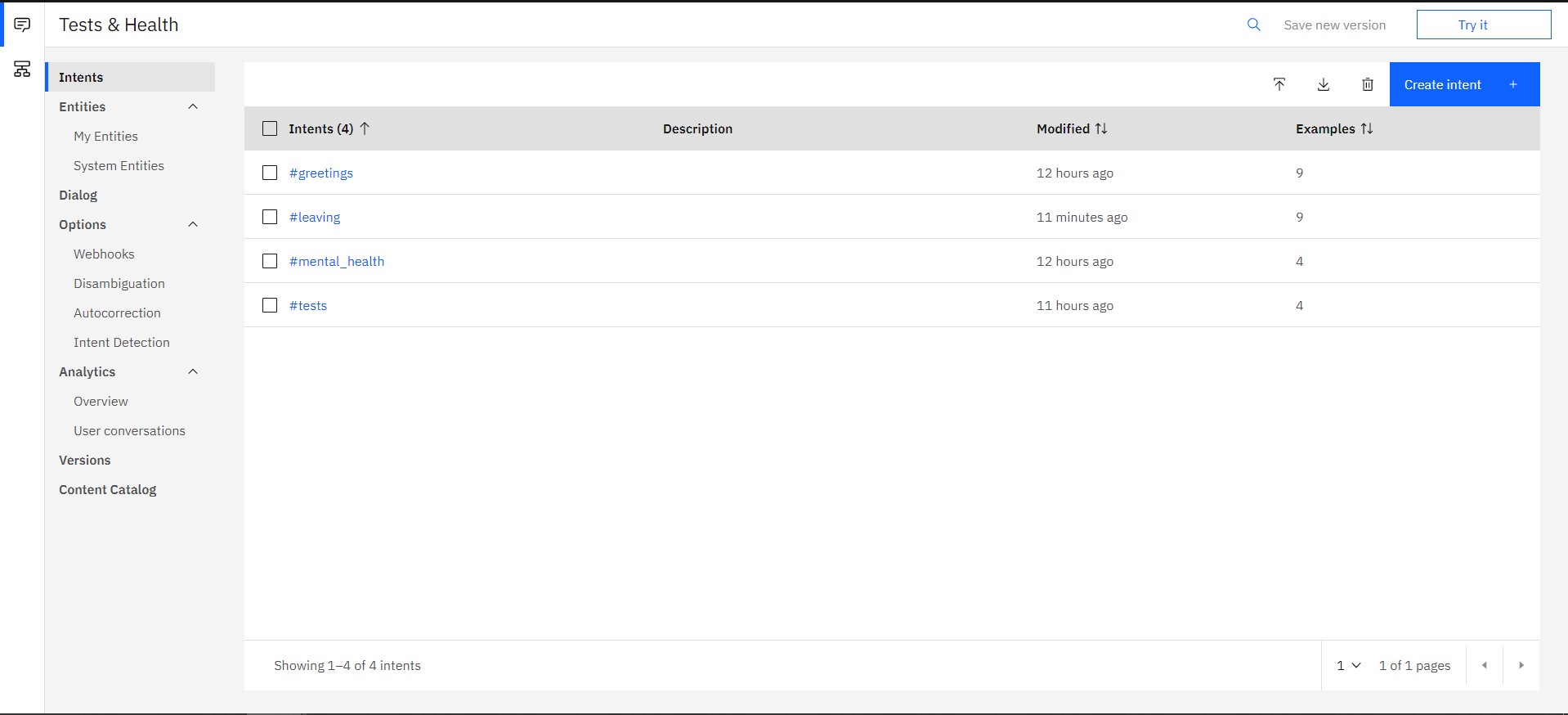This screenshot has height=715, width=1568.
Task: Sort by Intents name arrow
Action: [x=365, y=128]
